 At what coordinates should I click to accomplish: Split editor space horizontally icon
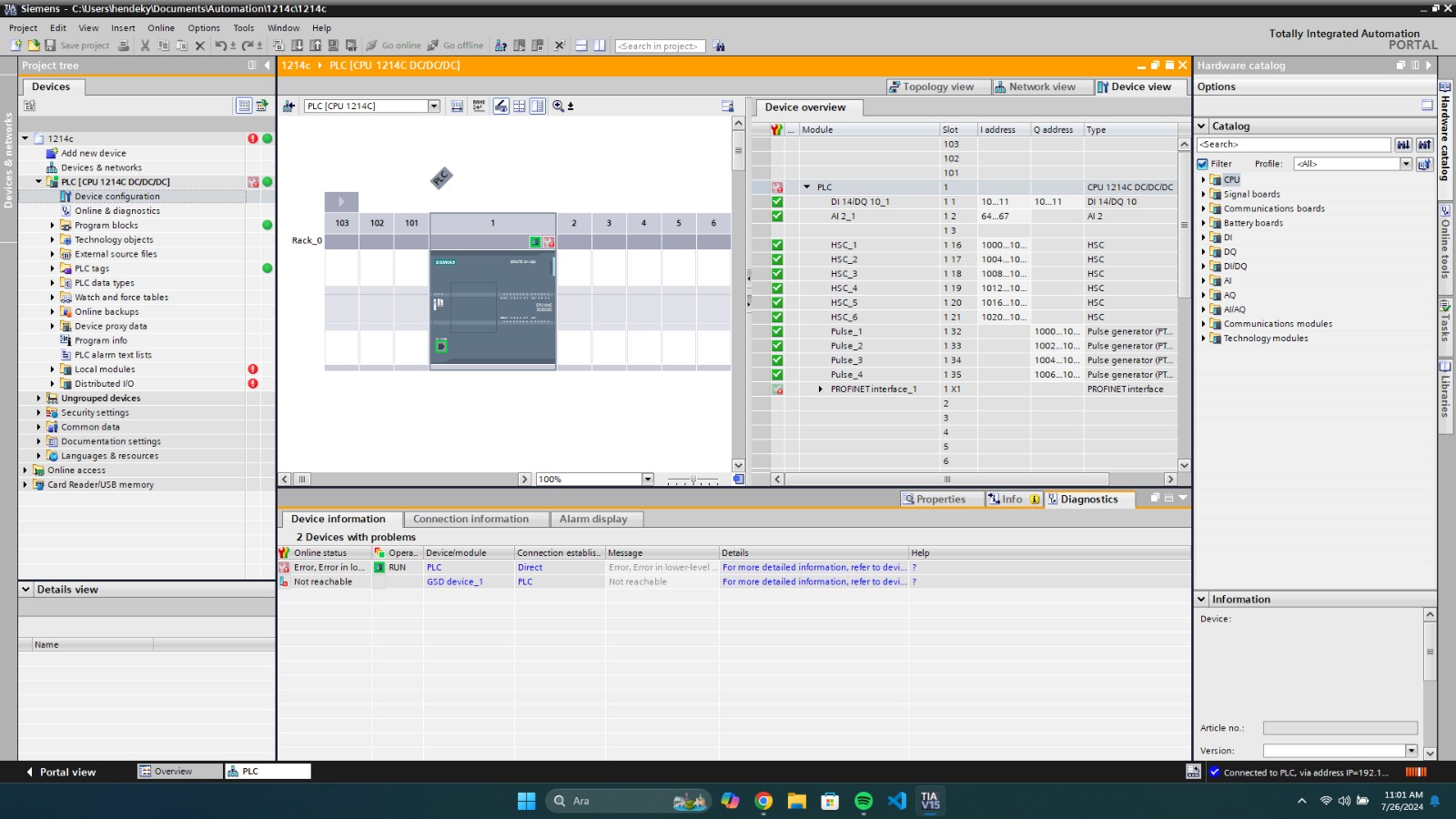tap(581, 45)
